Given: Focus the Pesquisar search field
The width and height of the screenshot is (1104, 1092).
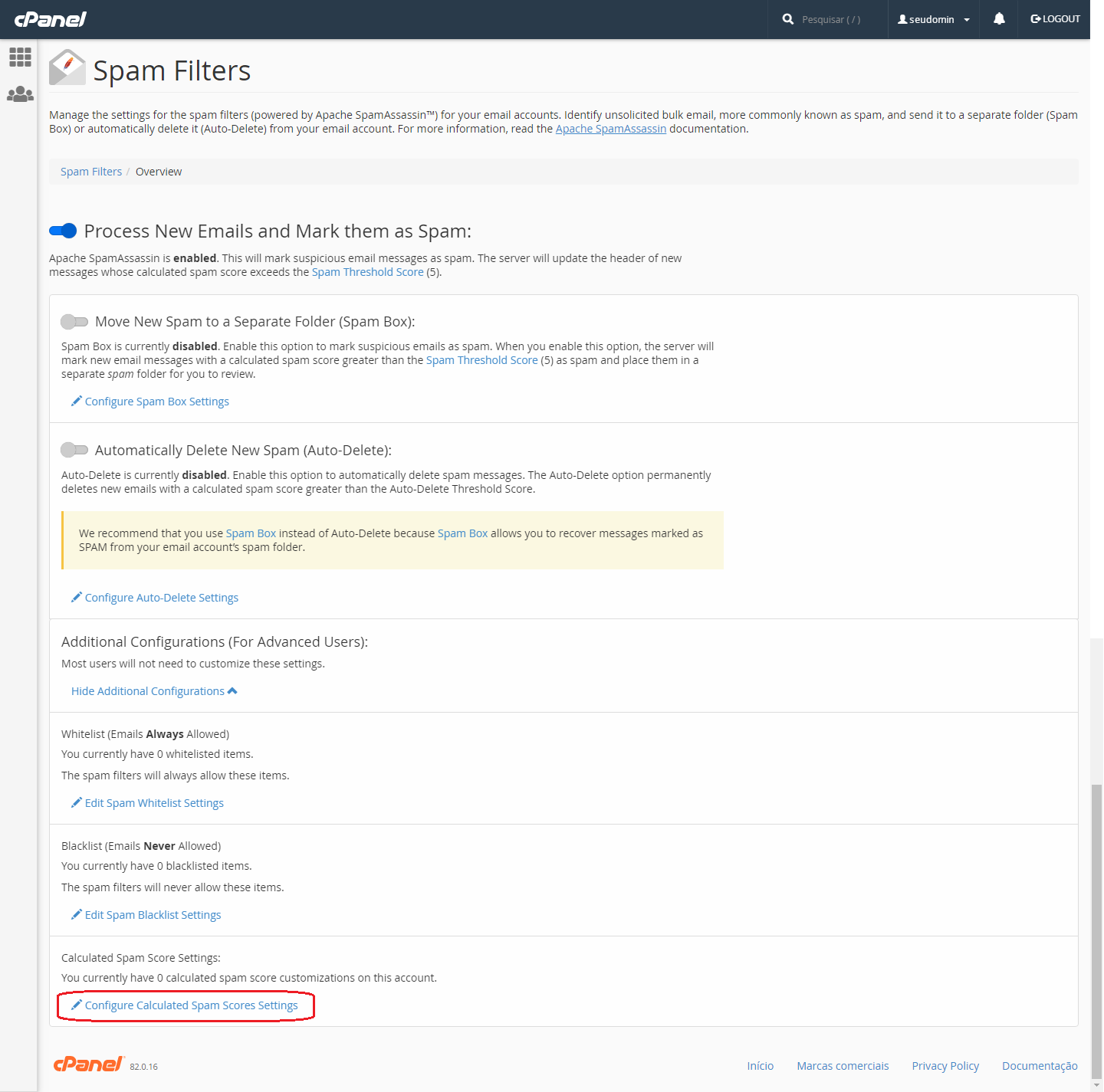Looking at the screenshot, I should (831, 20).
